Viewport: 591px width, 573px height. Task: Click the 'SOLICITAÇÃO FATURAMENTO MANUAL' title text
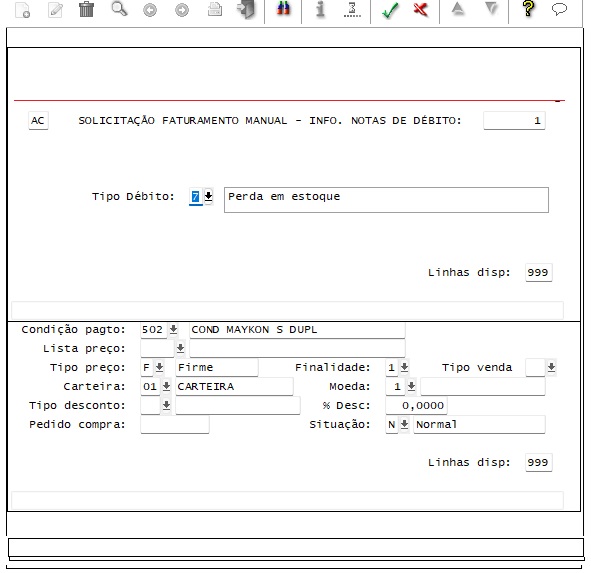182,121
